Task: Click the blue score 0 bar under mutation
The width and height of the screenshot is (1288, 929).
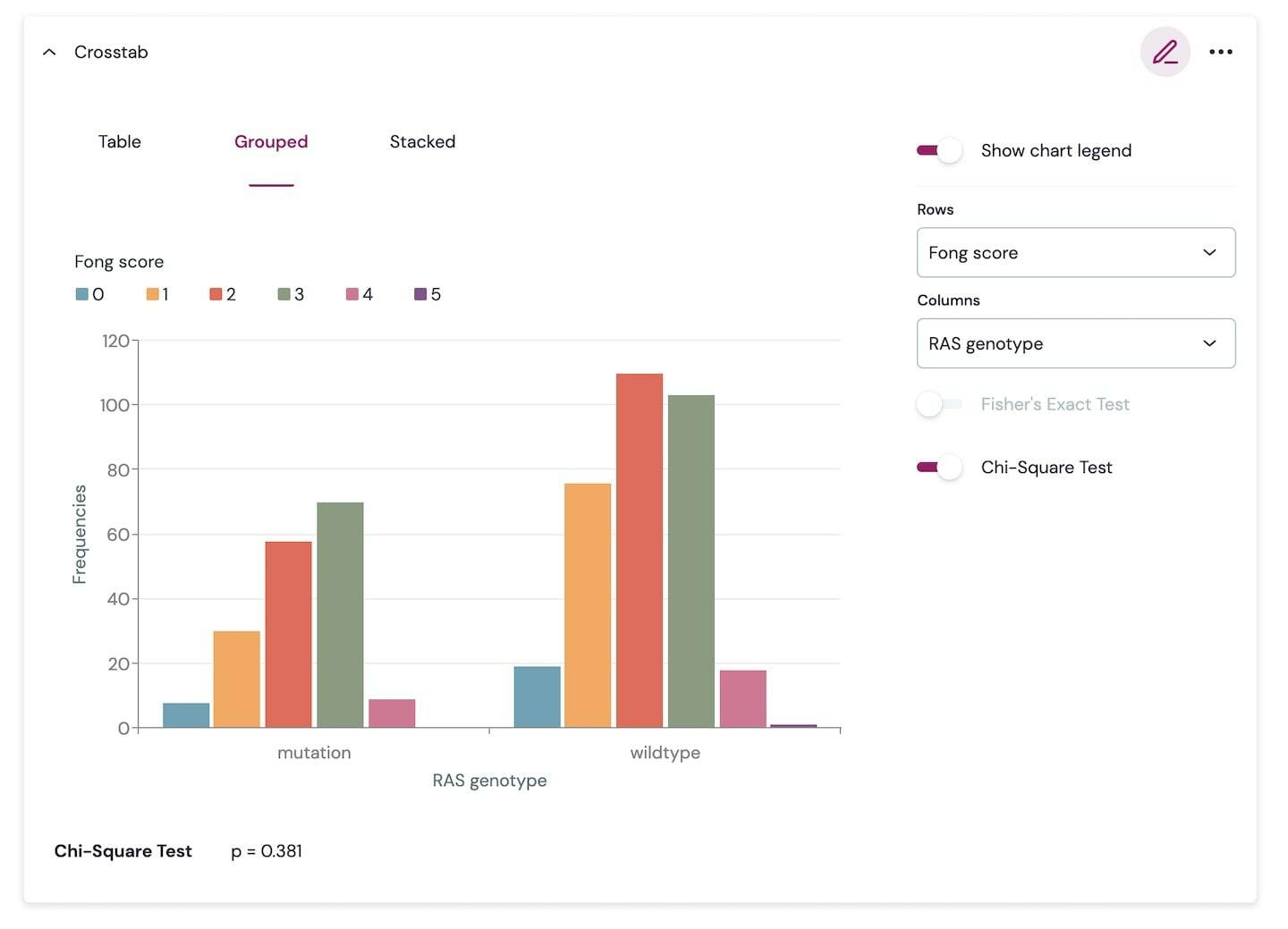Action: [186, 715]
